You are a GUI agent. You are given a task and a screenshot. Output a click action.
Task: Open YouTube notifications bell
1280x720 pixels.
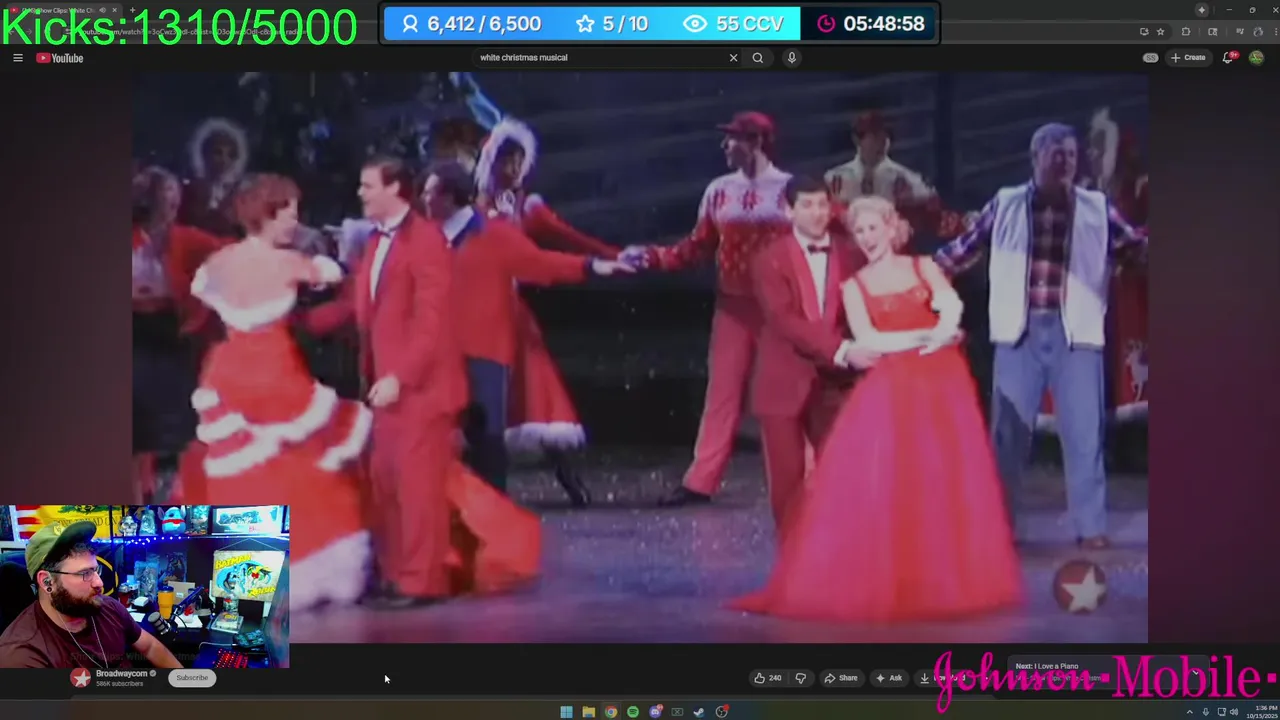coord(1229,57)
